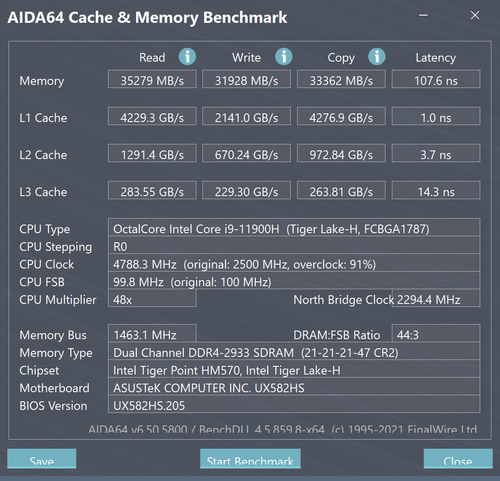Click the CPU Type text field

[x=294, y=227]
